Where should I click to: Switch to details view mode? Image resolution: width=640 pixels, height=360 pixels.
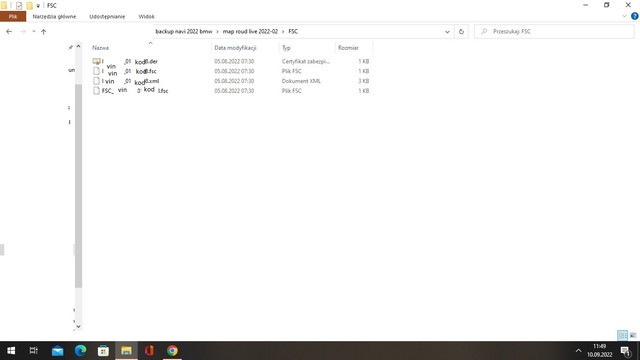(622, 335)
